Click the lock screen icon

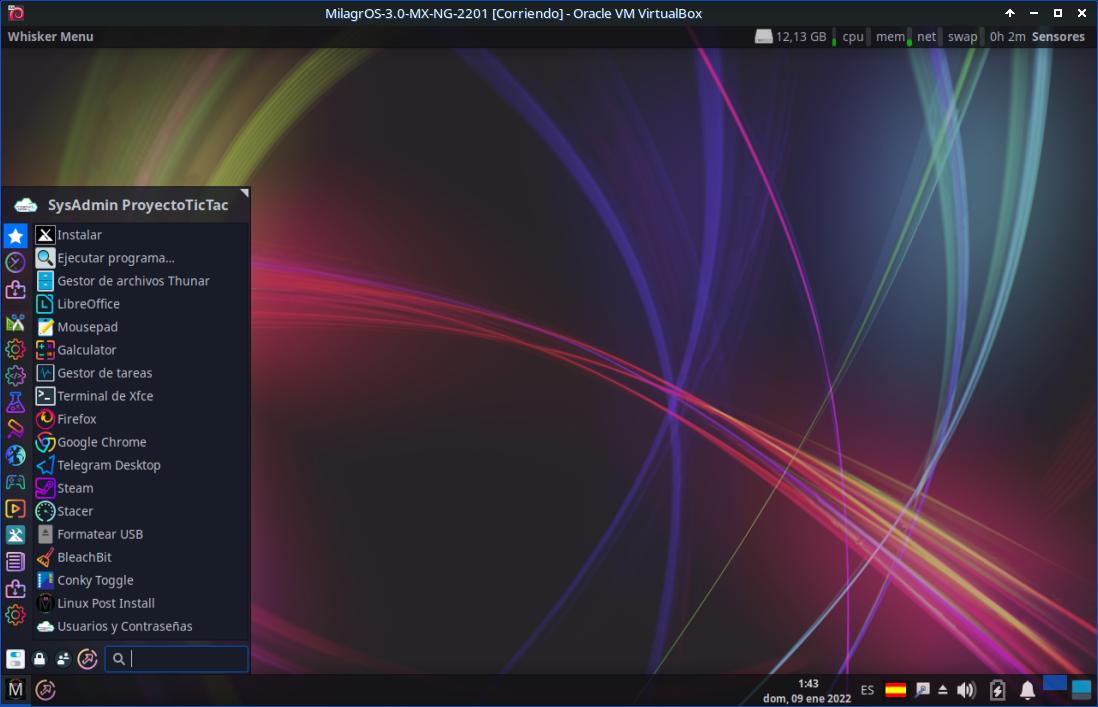[x=40, y=659]
